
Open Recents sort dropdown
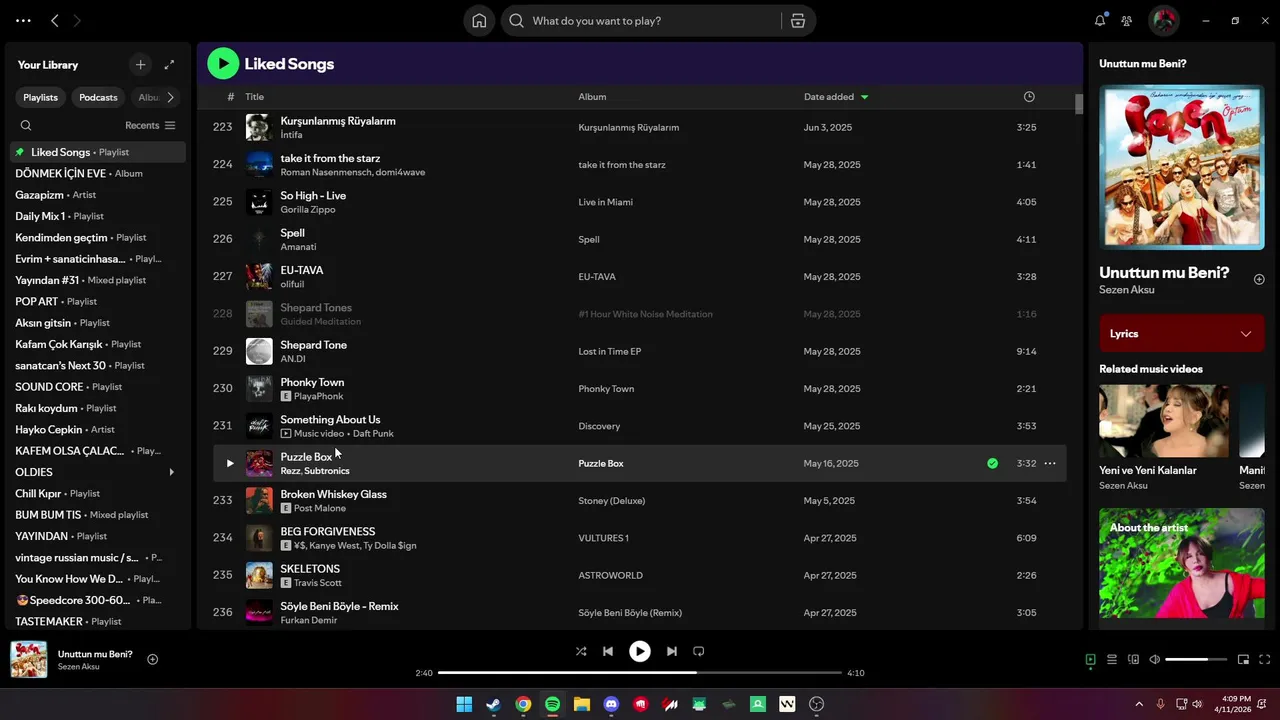[x=150, y=126]
